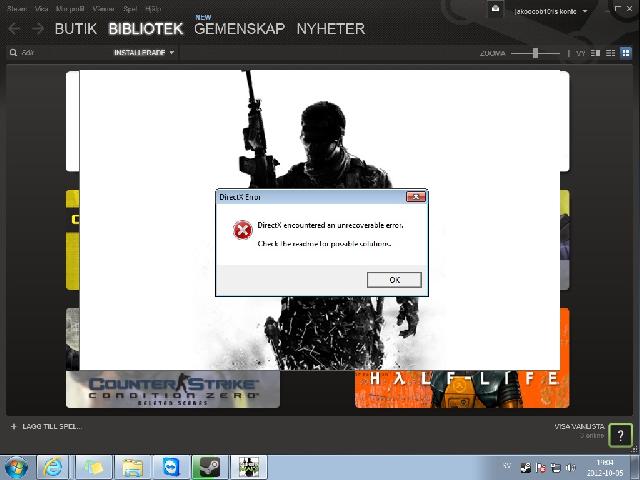Screen dimensions: 640x480
Task: Click OK in the DirectX Error dialog
Action: coord(394,280)
